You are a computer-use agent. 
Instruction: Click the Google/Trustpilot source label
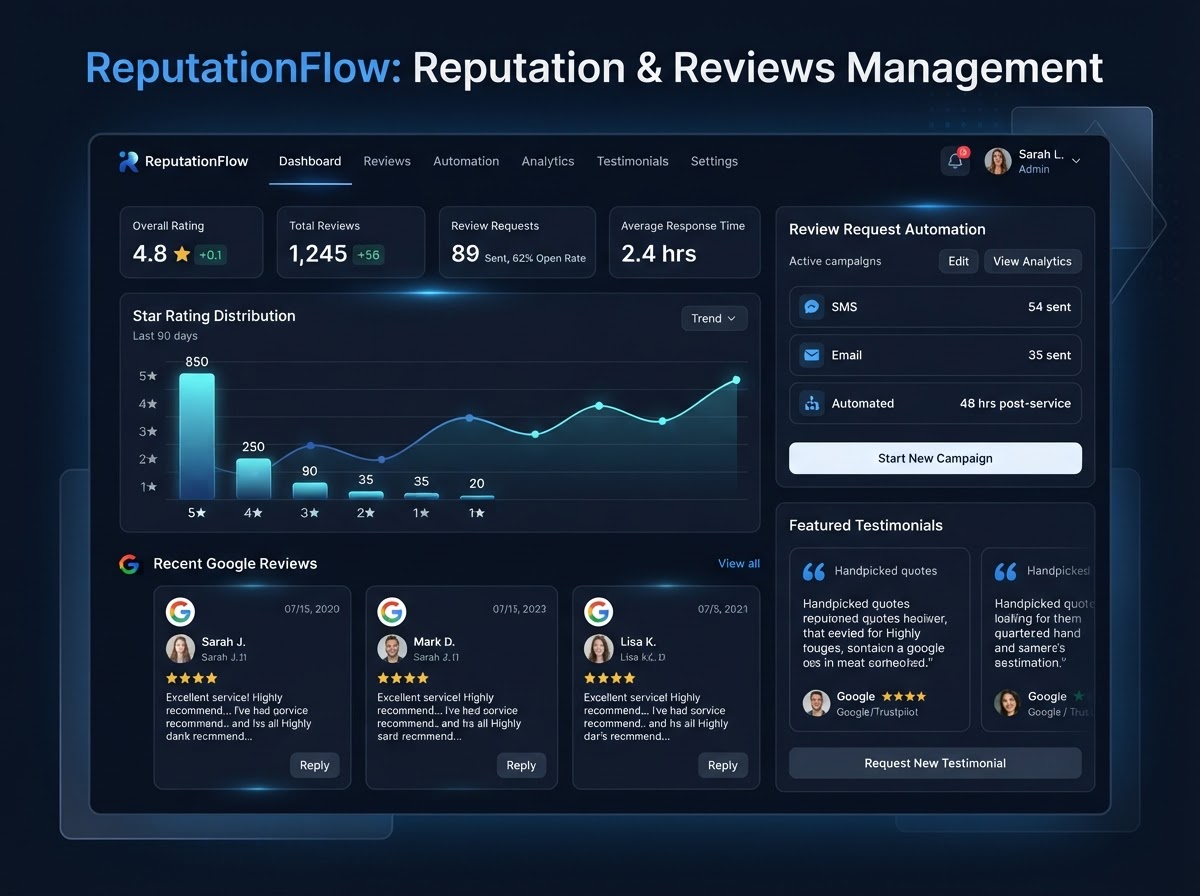point(877,712)
